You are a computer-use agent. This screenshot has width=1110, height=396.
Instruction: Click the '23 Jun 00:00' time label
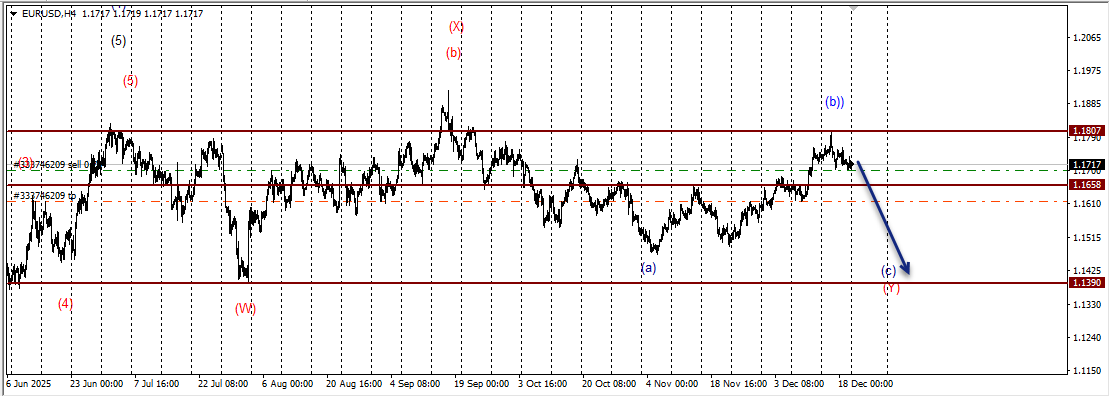(97, 383)
